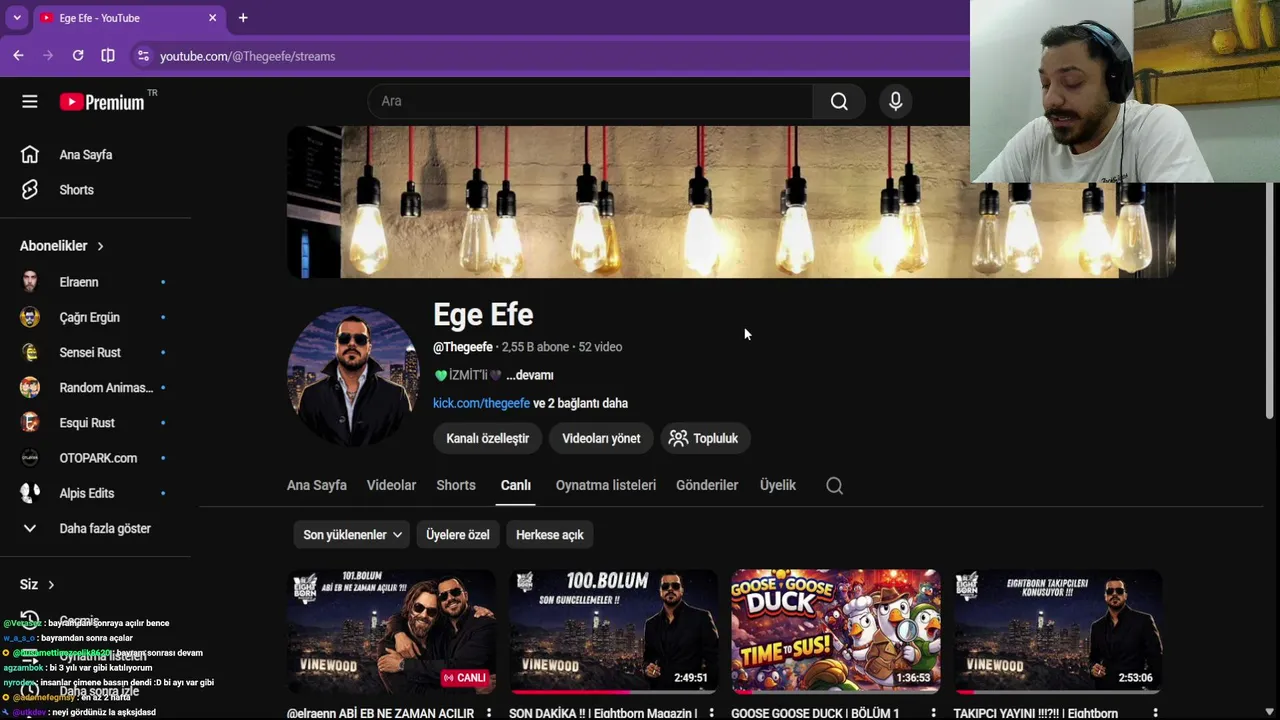Switch to Üyelik tab
This screenshot has height=720, width=1280.
tap(778, 485)
